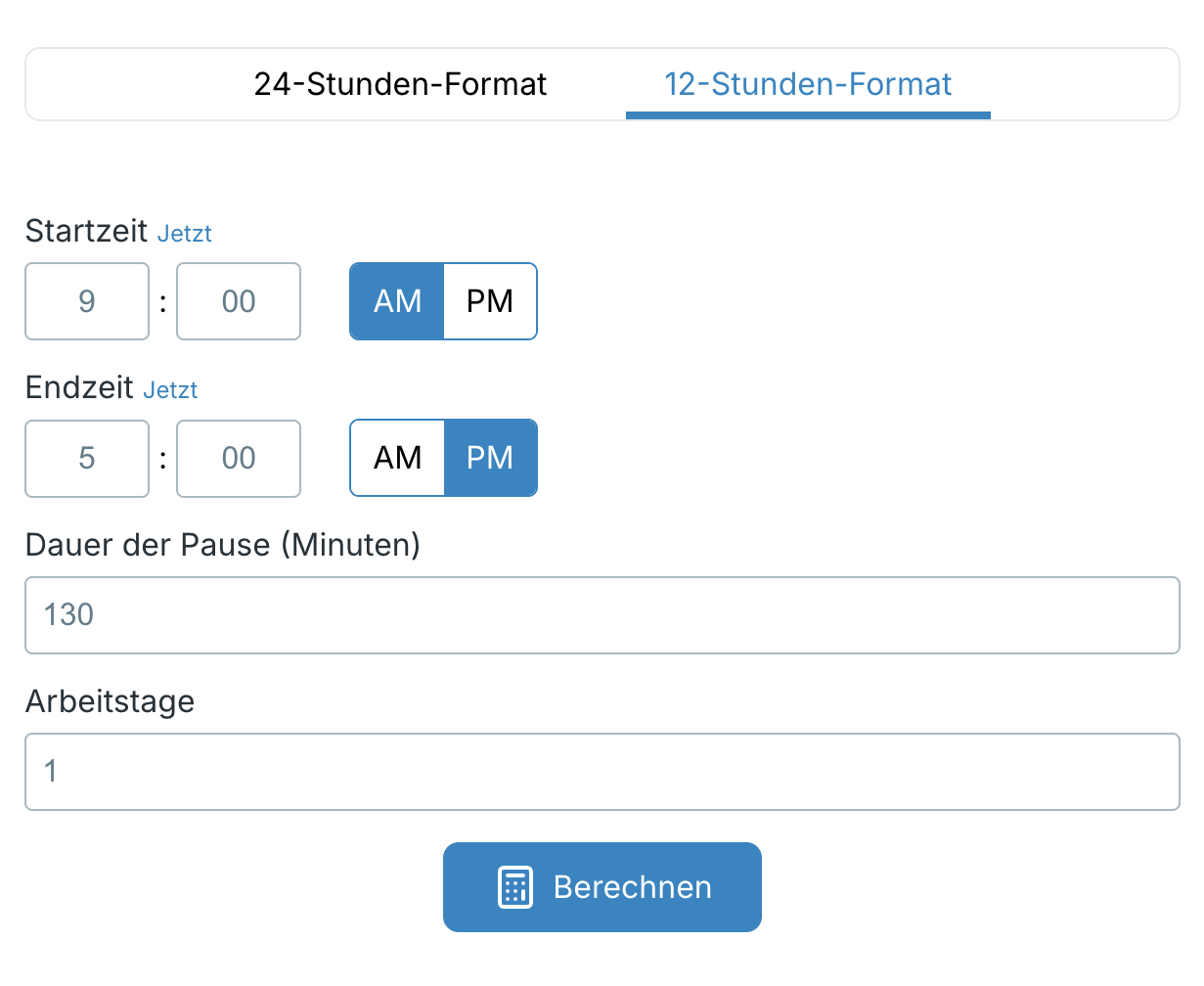Image resolution: width=1204 pixels, height=986 pixels.
Task: Select the Startzeit minutes field
Action: (239, 301)
